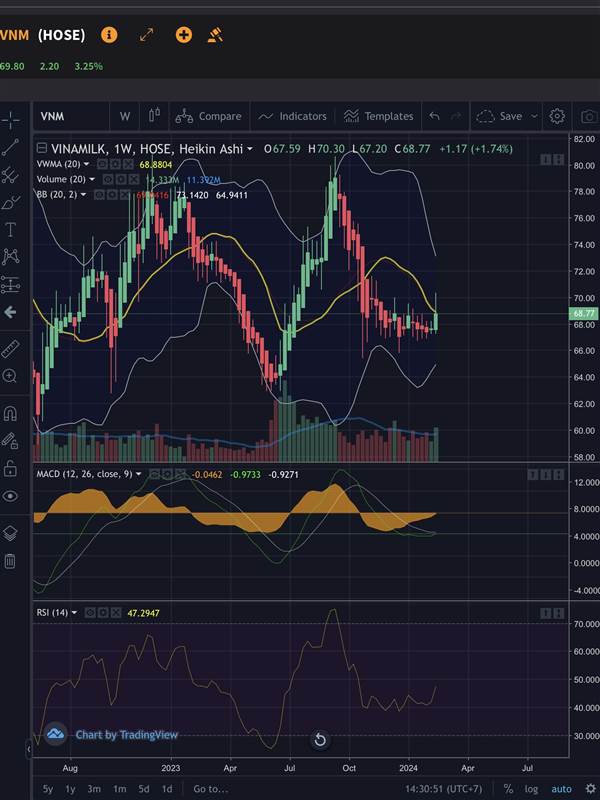Click the Go to... button
600x800 pixels.
tap(211, 789)
